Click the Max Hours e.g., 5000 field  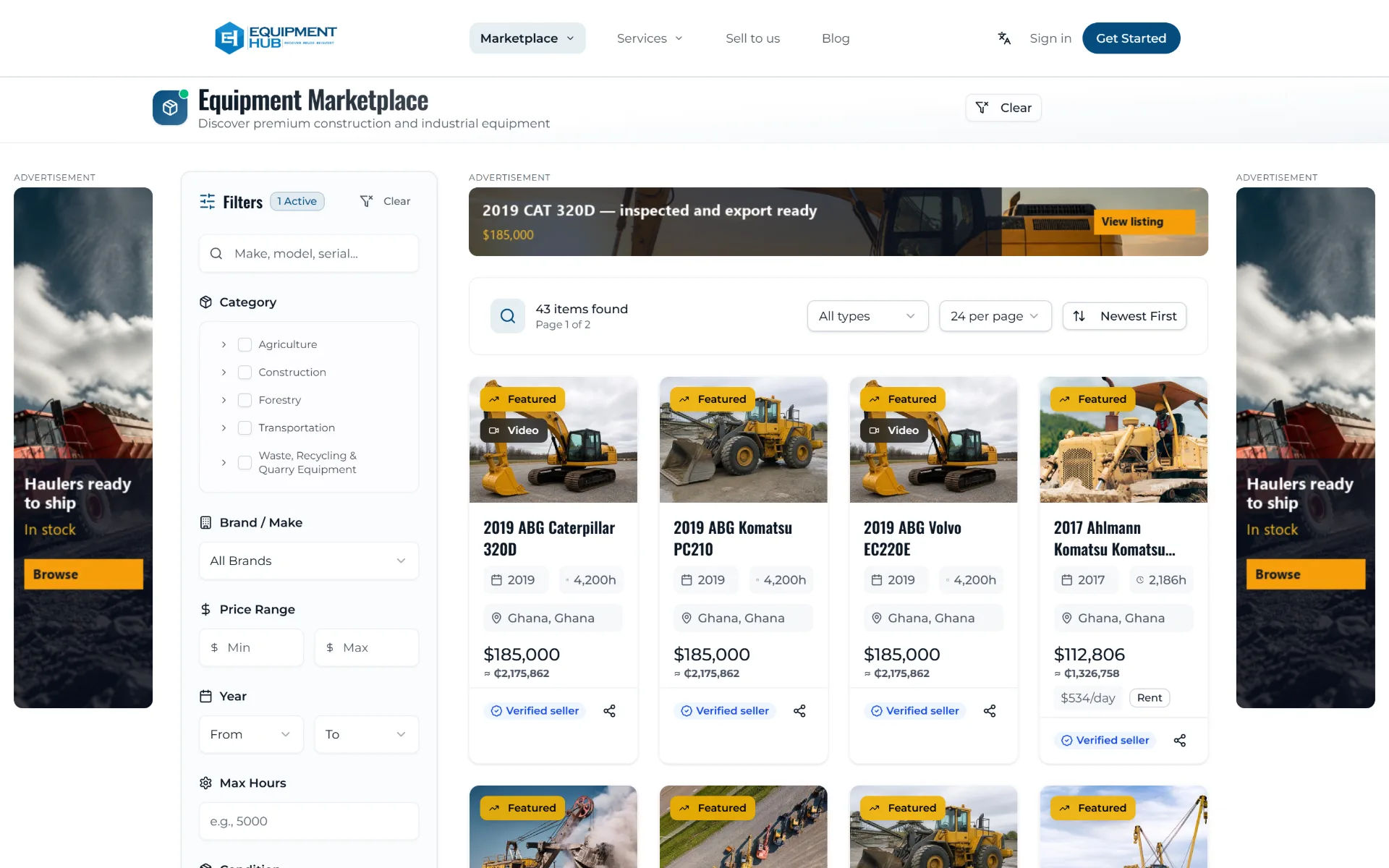(x=309, y=821)
